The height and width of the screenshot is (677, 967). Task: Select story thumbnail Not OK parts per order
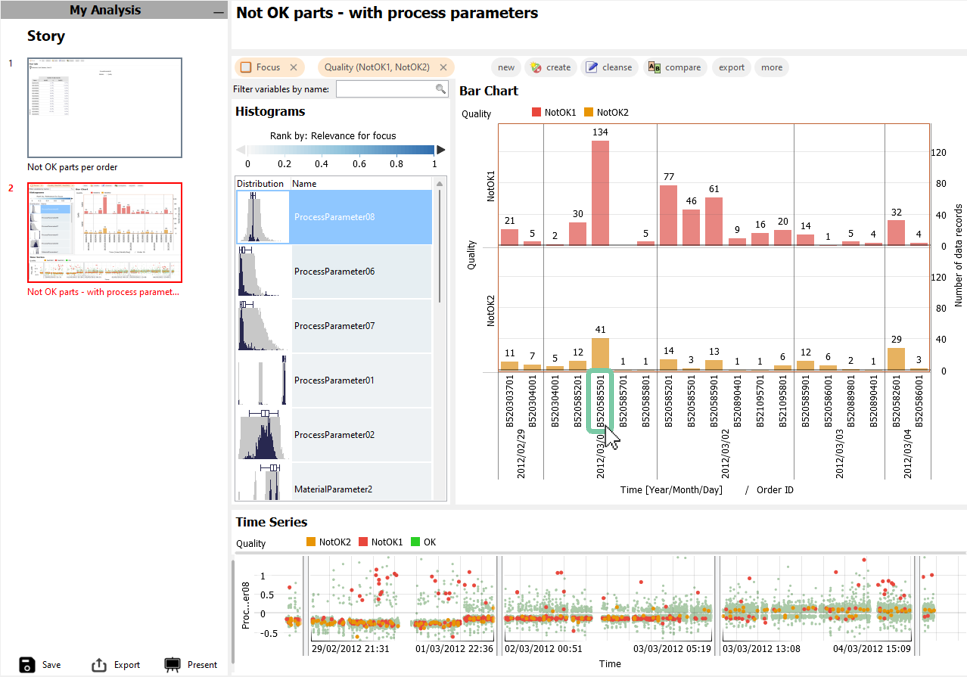click(x=105, y=108)
